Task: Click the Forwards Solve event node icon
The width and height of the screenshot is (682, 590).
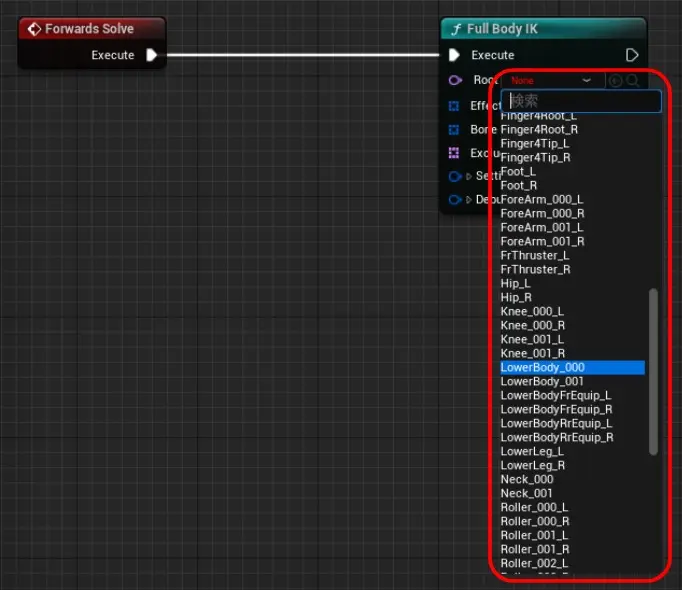Action: (x=34, y=29)
